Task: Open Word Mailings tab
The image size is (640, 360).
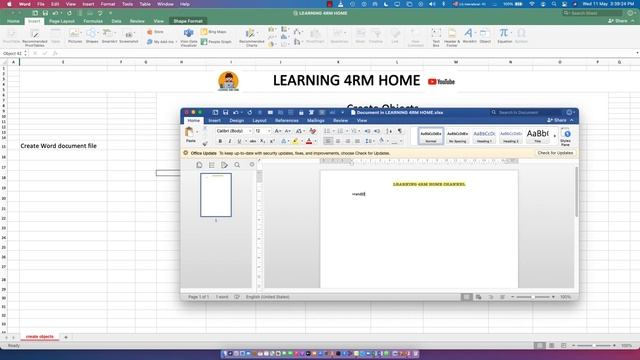Action: pos(316,120)
